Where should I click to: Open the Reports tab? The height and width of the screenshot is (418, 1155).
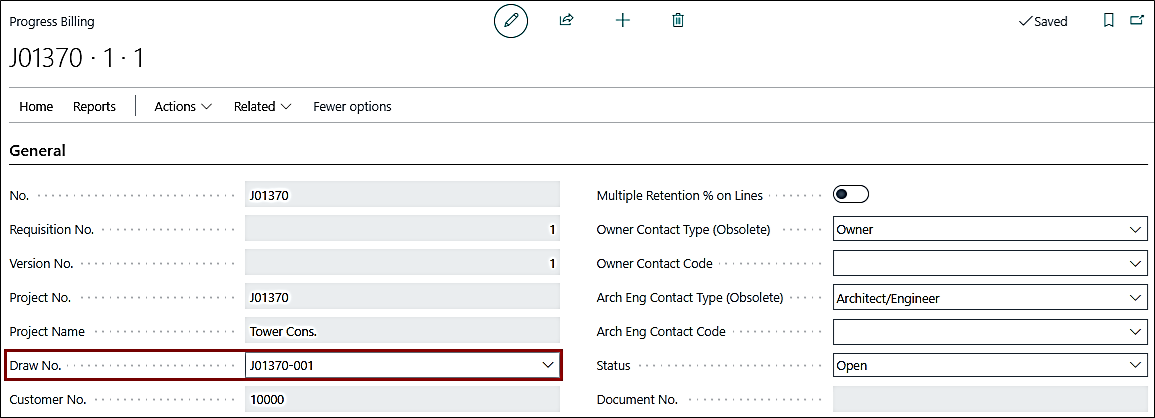[94, 106]
